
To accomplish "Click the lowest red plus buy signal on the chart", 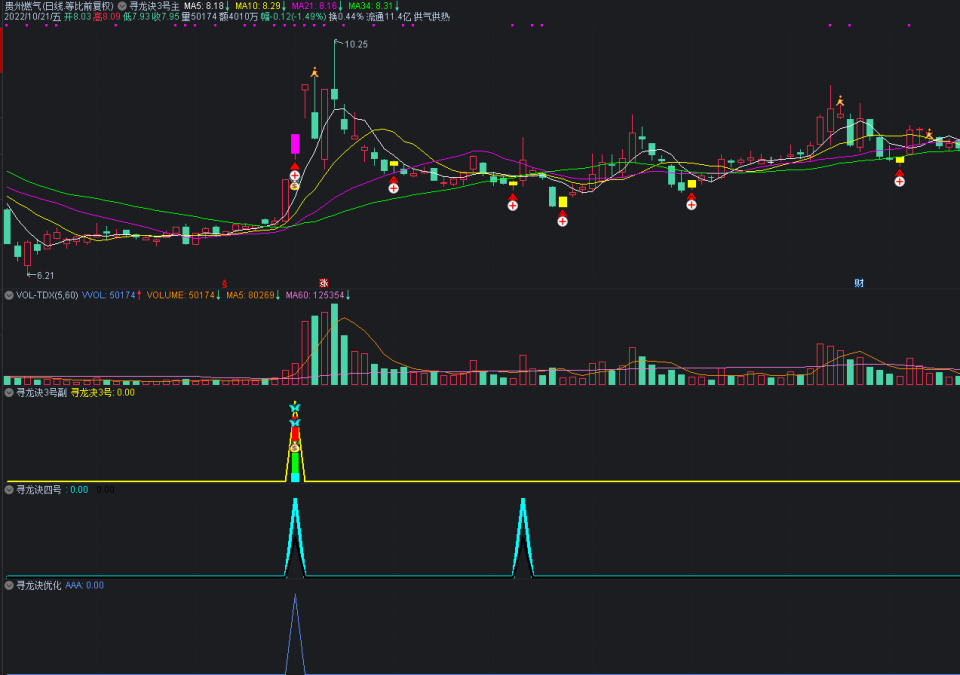I will coord(563,219).
